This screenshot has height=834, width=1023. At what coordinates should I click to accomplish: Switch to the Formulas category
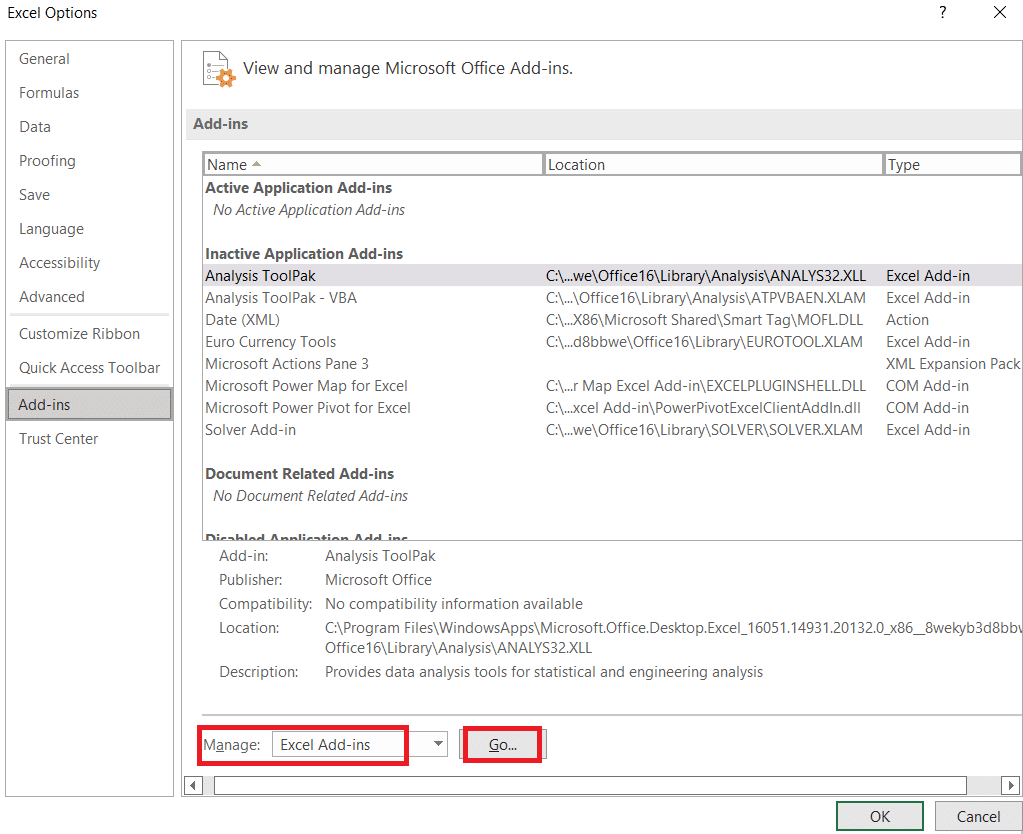(49, 93)
